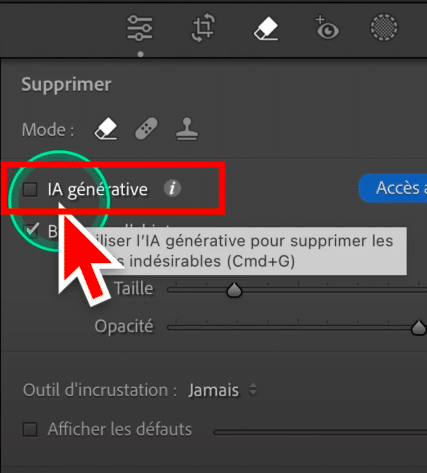Choose the bandage Heal mode
The height and width of the screenshot is (473, 427).
click(146, 128)
